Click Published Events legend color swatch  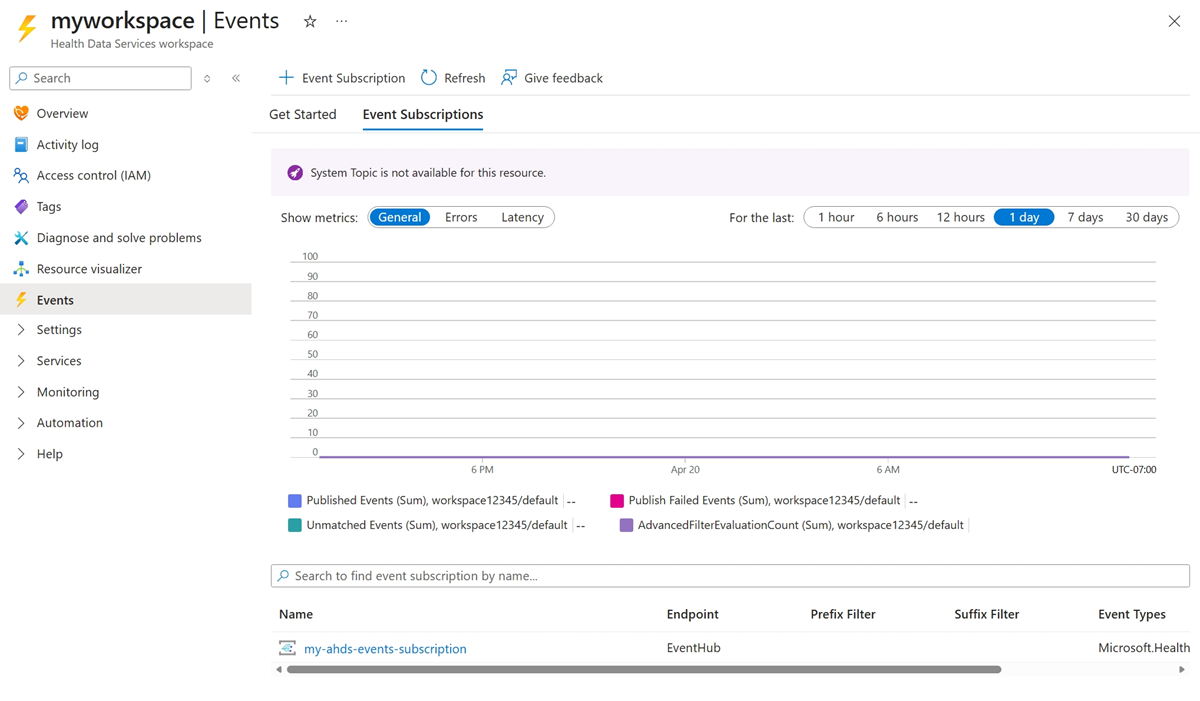(295, 501)
